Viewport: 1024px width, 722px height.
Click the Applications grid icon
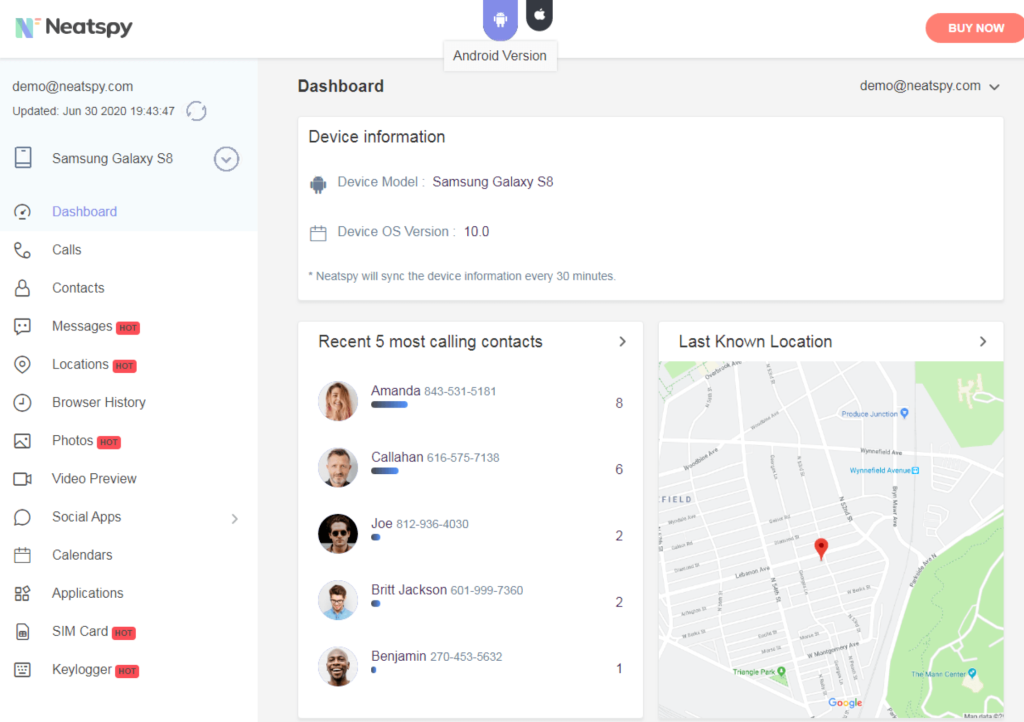[x=22, y=593]
